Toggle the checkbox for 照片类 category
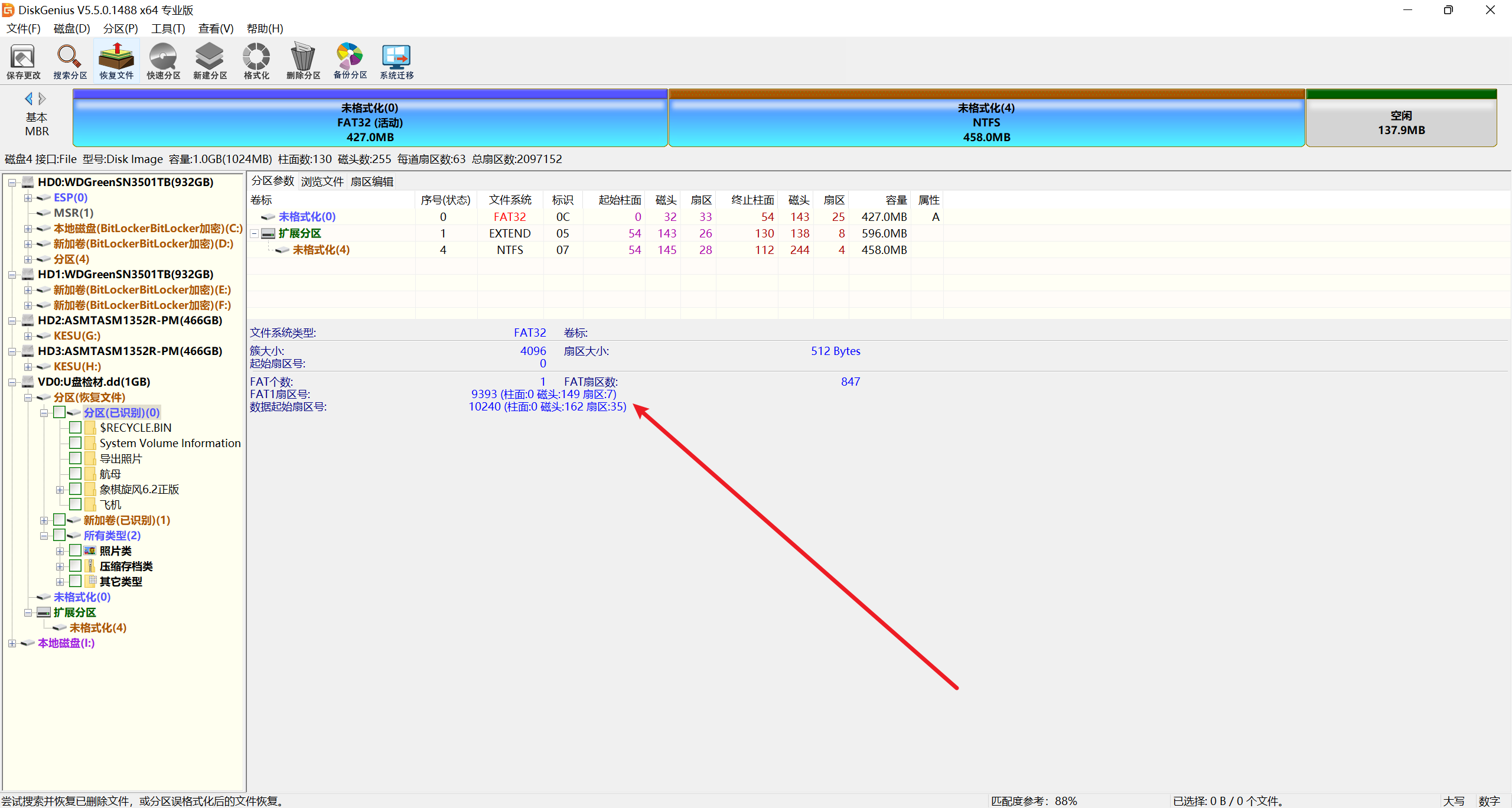This screenshot has width=1512, height=808. tap(75, 550)
